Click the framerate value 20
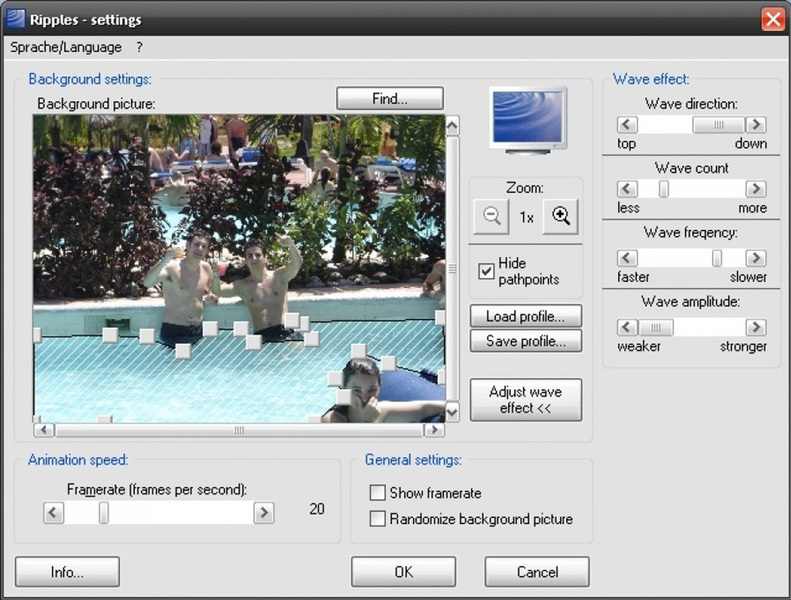The image size is (791, 600). pyautogui.click(x=317, y=509)
